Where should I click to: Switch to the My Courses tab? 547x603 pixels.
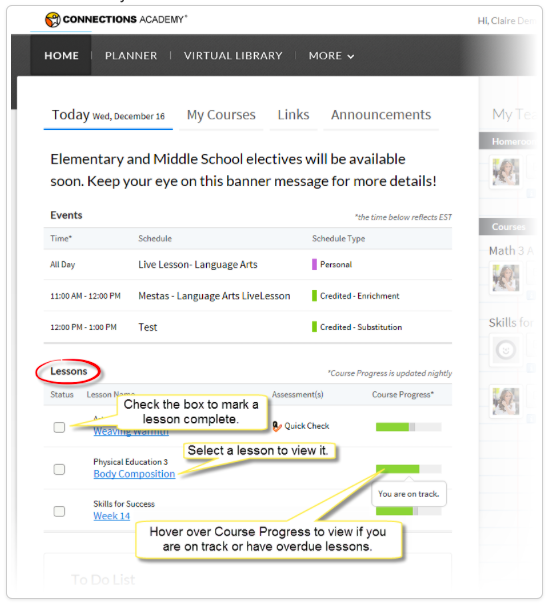click(x=221, y=115)
